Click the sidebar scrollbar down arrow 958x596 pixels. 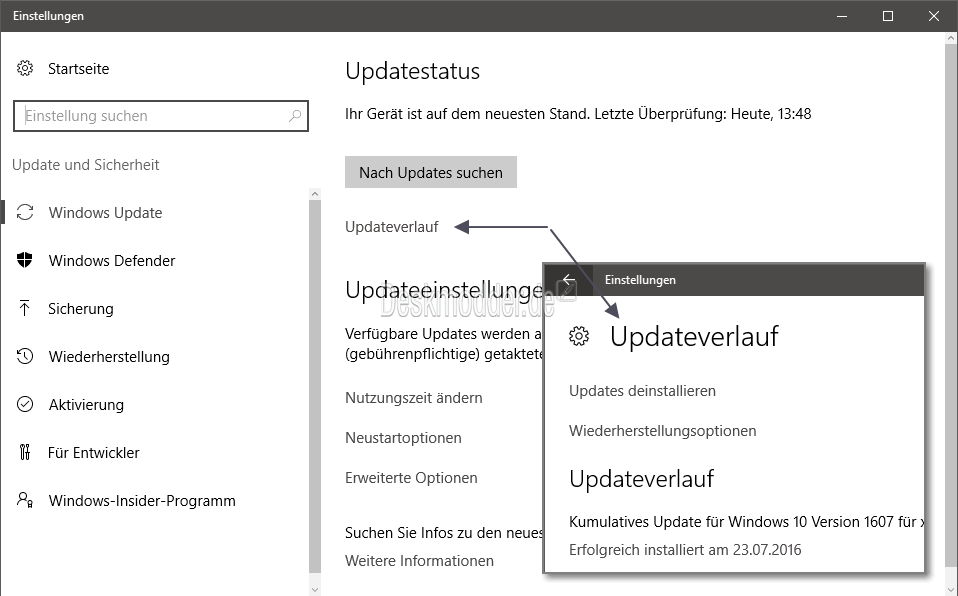[x=315, y=590]
